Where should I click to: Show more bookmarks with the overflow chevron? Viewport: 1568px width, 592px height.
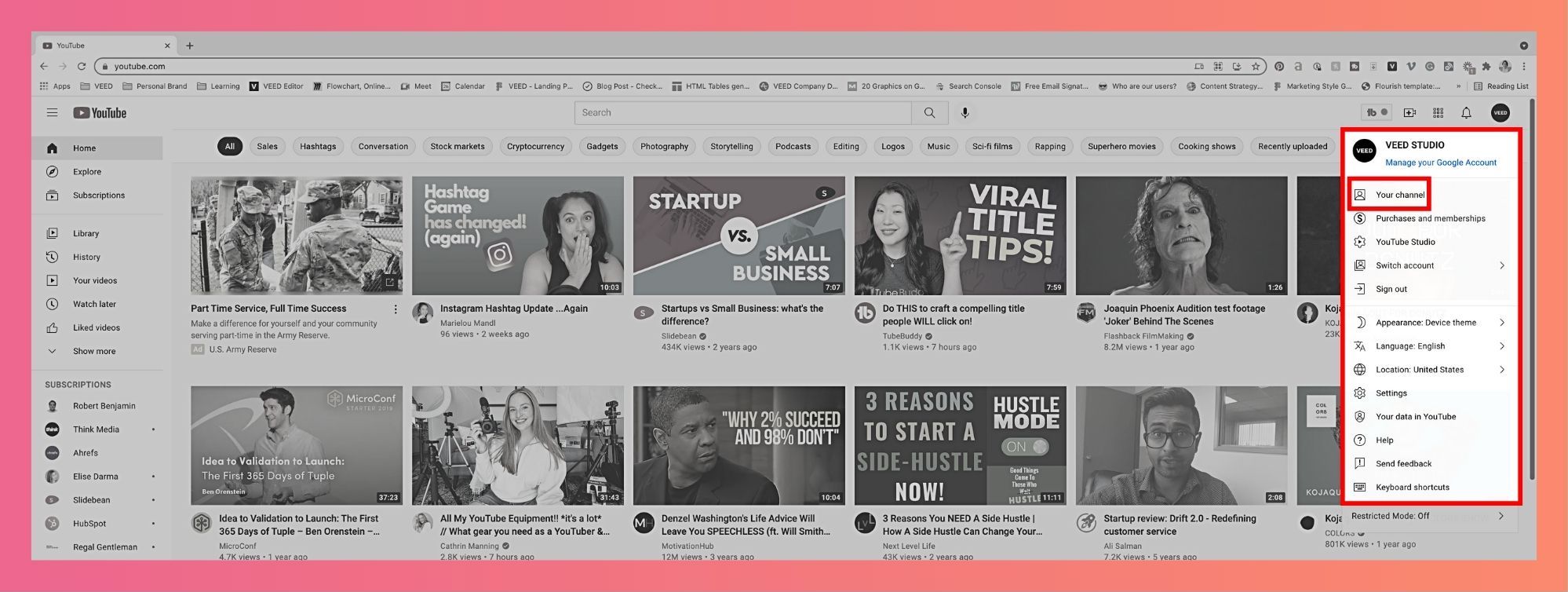[x=1458, y=86]
